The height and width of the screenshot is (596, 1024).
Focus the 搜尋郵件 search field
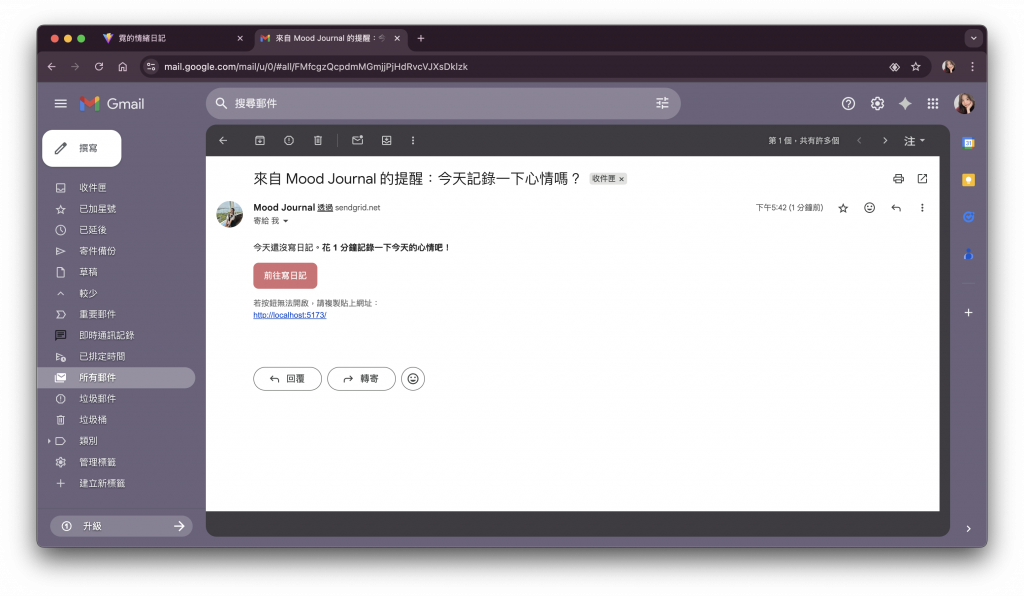[x=444, y=103]
